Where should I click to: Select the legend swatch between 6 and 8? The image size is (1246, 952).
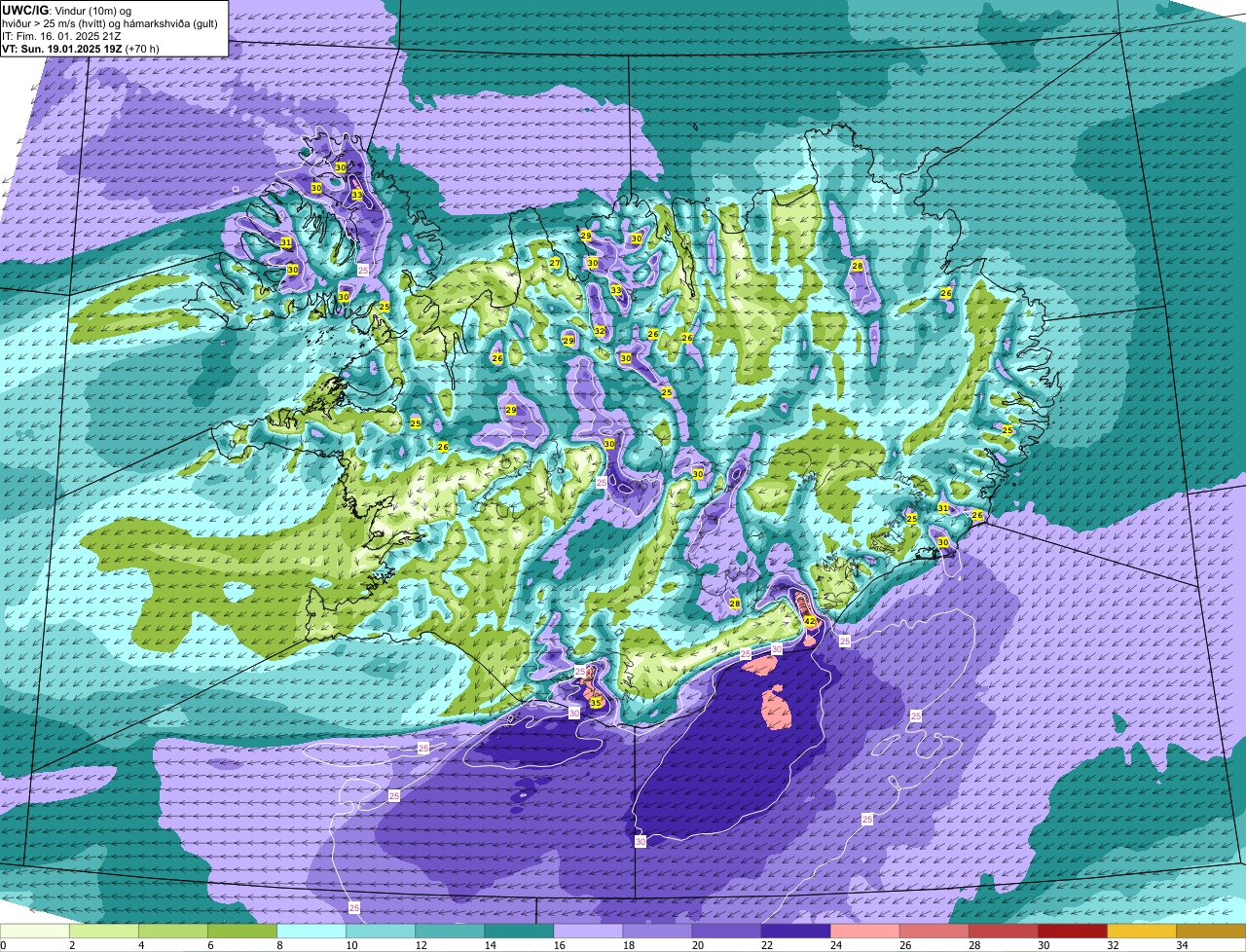click(x=242, y=931)
